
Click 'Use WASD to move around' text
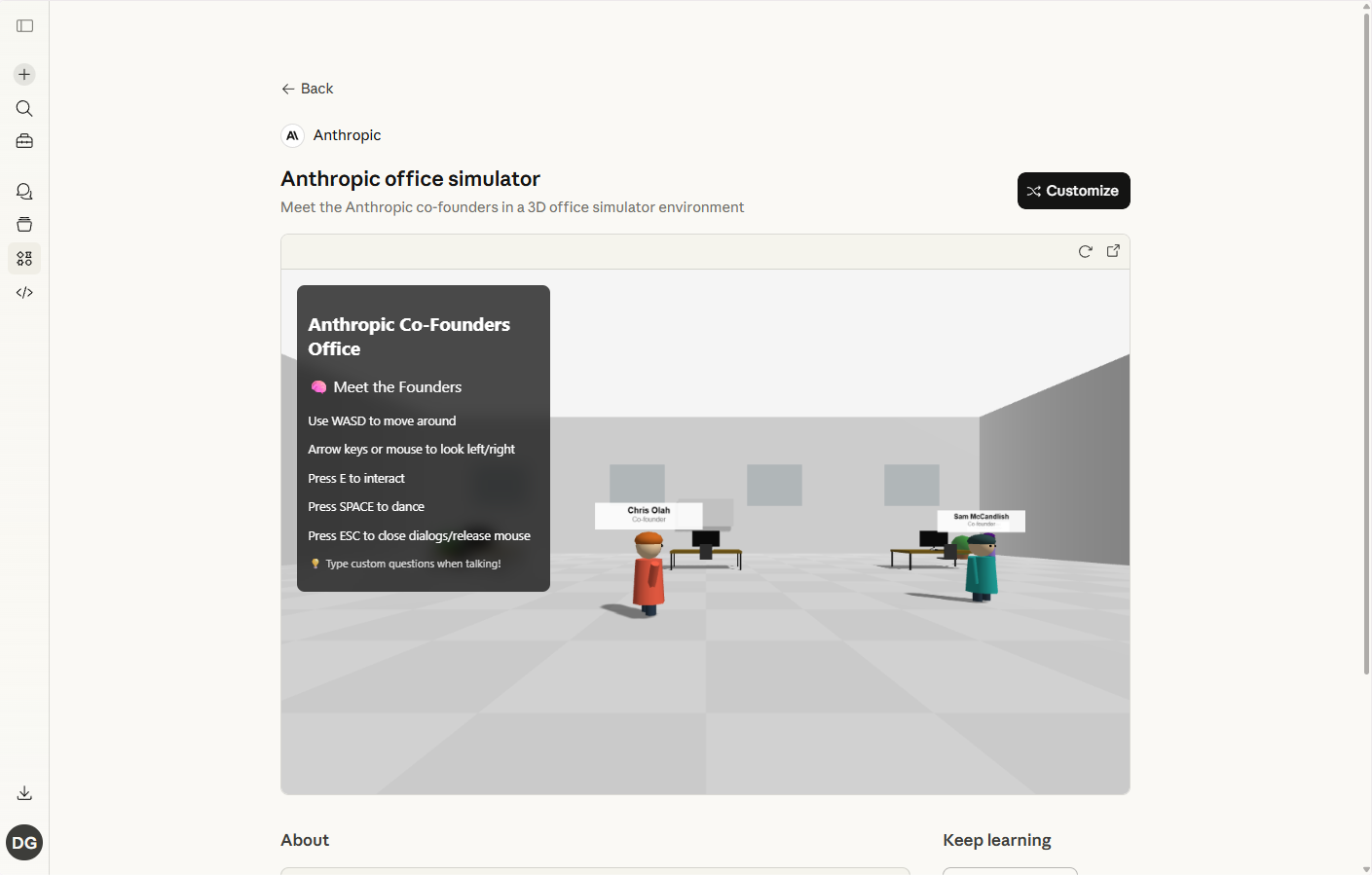coord(382,421)
